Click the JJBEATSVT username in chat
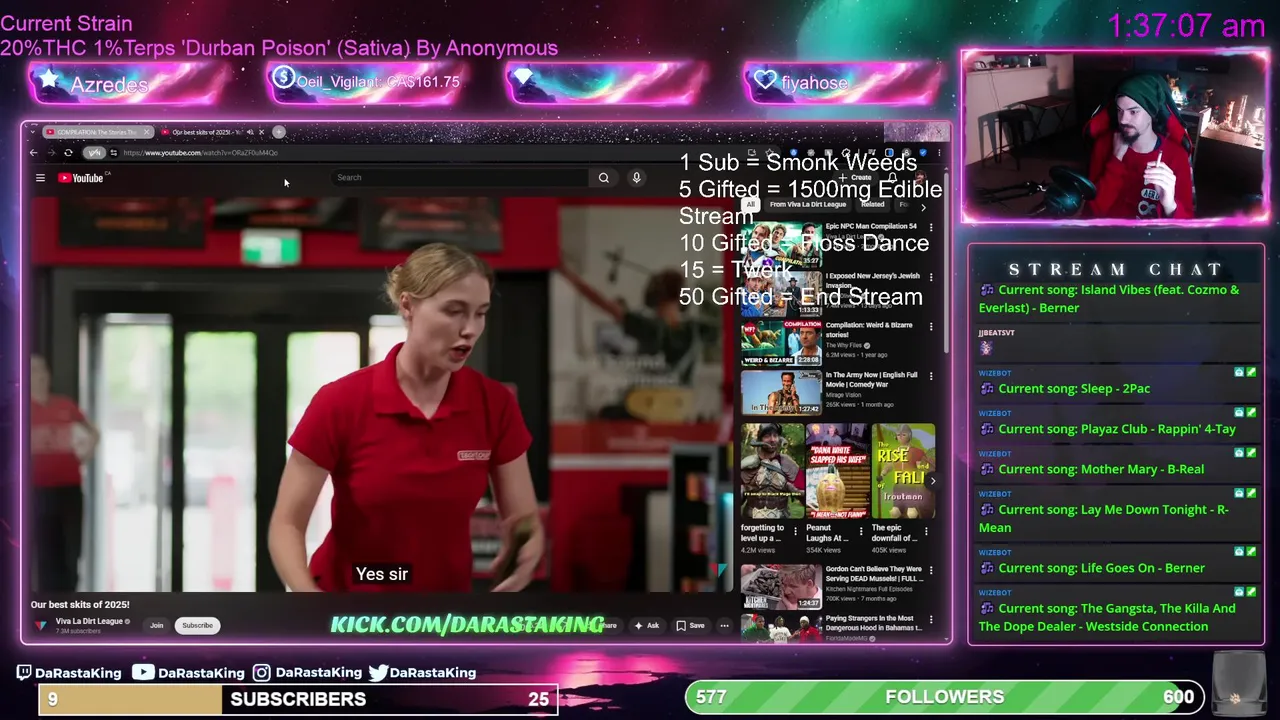The height and width of the screenshot is (720, 1280). [x=996, y=333]
